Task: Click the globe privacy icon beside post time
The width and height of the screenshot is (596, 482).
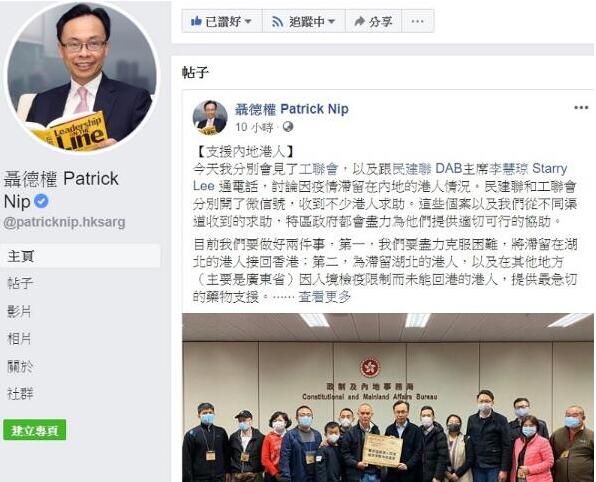Action: 288,127
